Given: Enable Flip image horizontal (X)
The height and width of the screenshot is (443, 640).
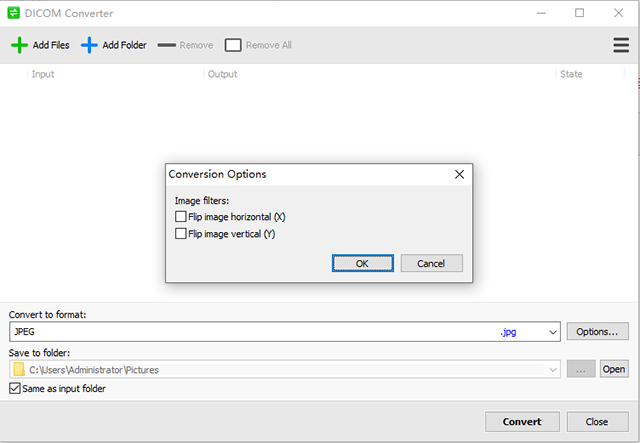Looking at the screenshot, I should [x=181, y=216].
